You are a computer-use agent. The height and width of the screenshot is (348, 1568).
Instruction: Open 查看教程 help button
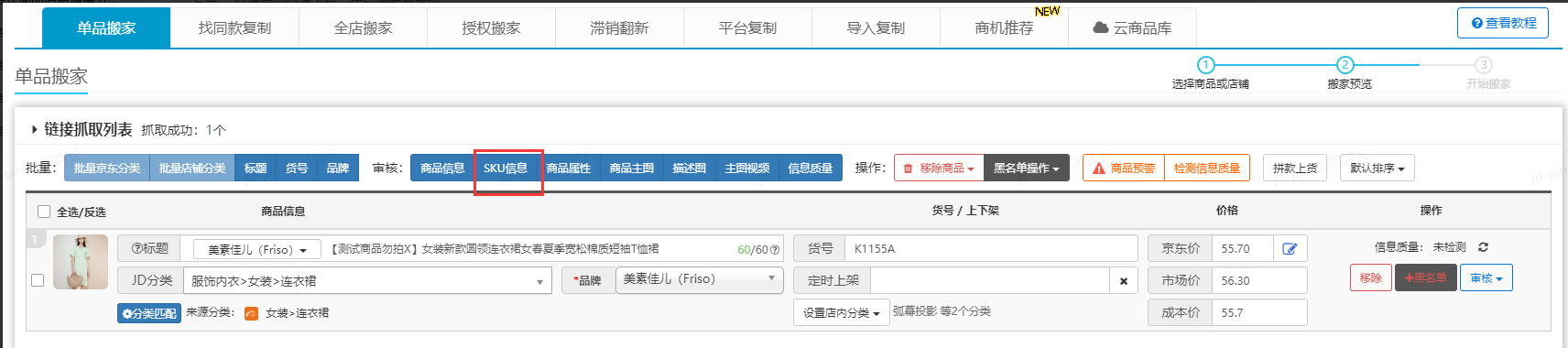pos(1503,23)
